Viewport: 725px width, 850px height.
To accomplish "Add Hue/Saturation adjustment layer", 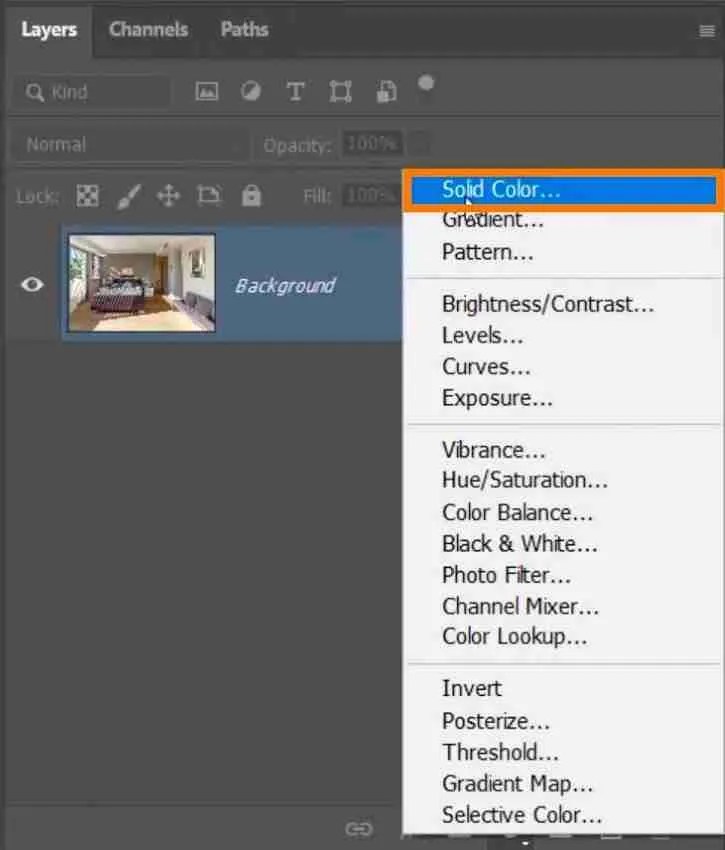I will pyautogui.click(x=563, y=480).
